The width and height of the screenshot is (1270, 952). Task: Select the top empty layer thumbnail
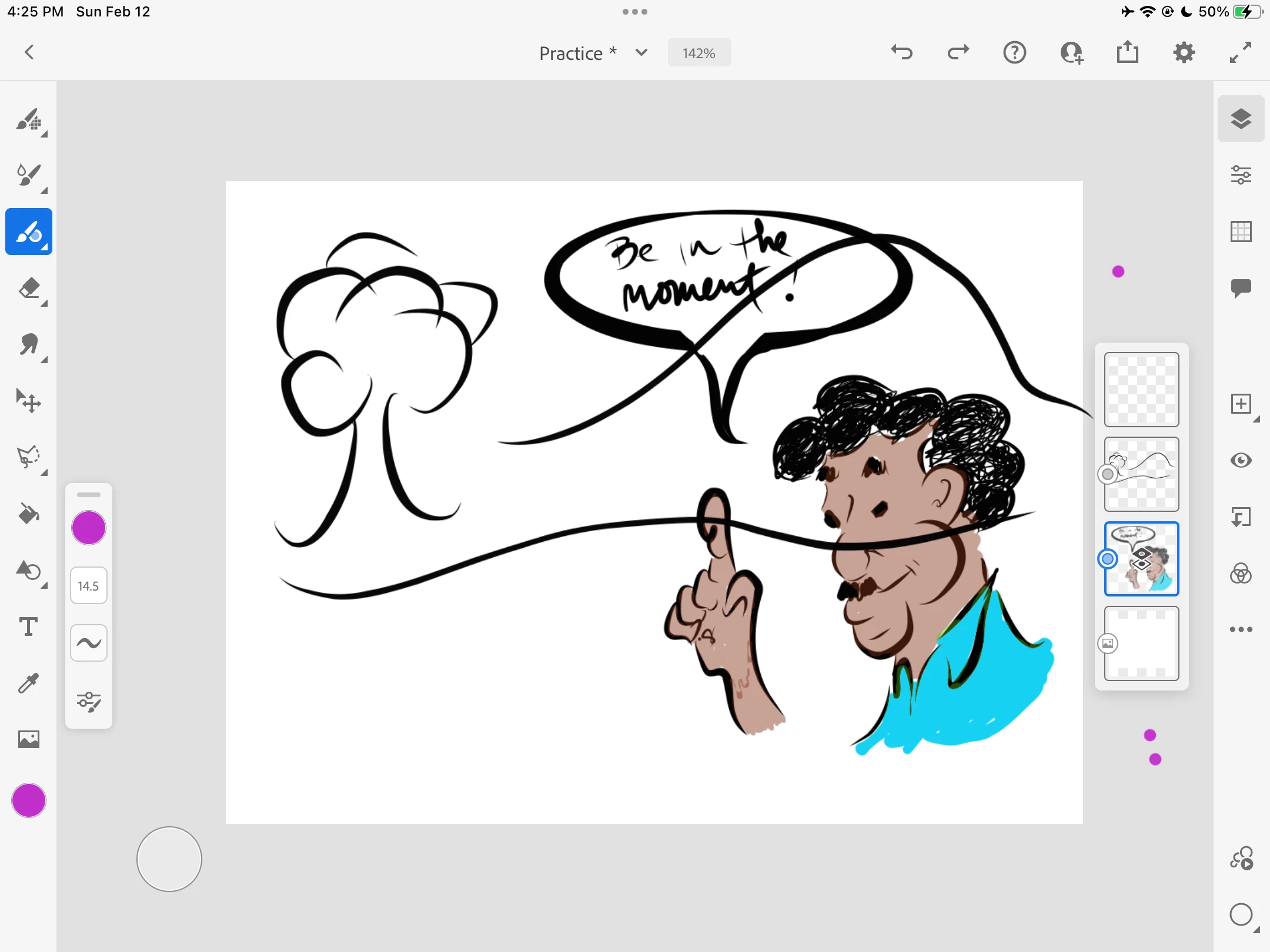1141,390
